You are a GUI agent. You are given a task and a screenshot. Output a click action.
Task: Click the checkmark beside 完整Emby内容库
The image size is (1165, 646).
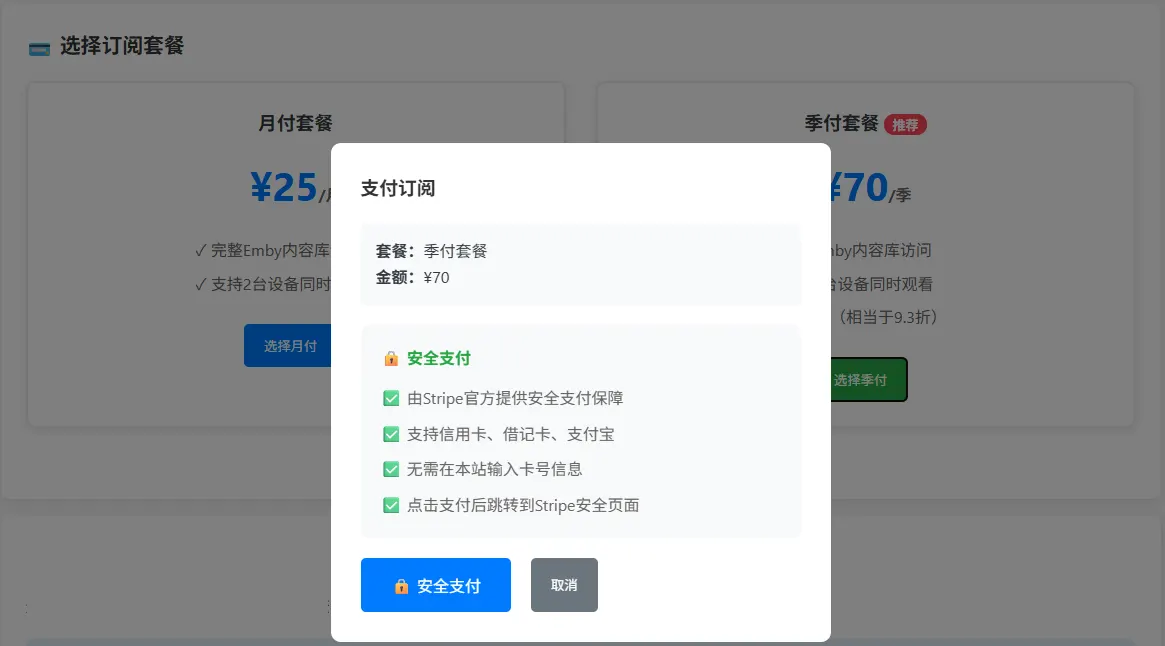198,250
